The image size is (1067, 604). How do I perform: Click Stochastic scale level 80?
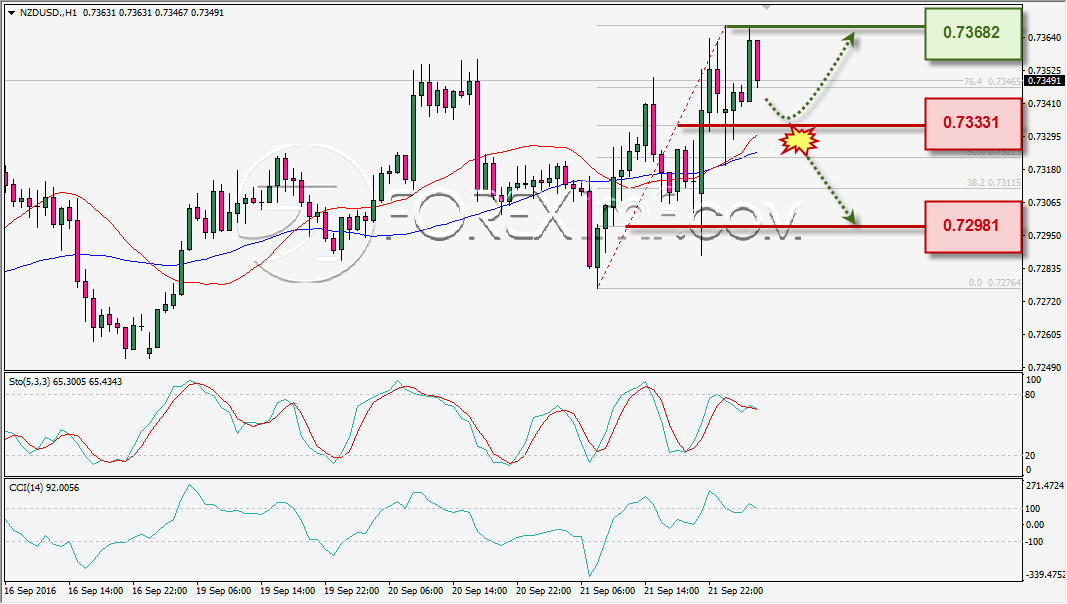[1030, 395]
